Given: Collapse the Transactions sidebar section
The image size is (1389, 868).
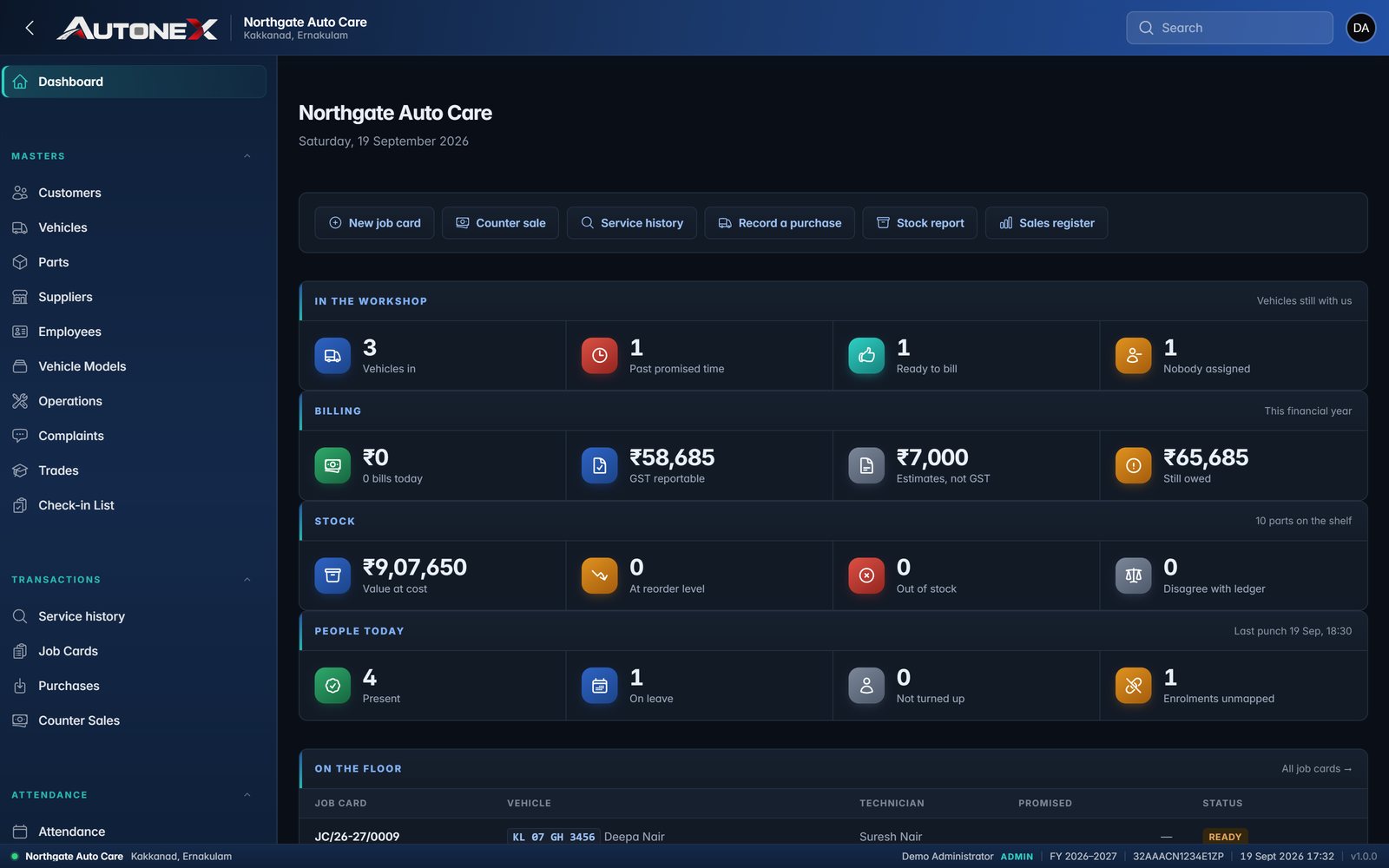Looking at the screenshot, I should (x=247, y=580).
